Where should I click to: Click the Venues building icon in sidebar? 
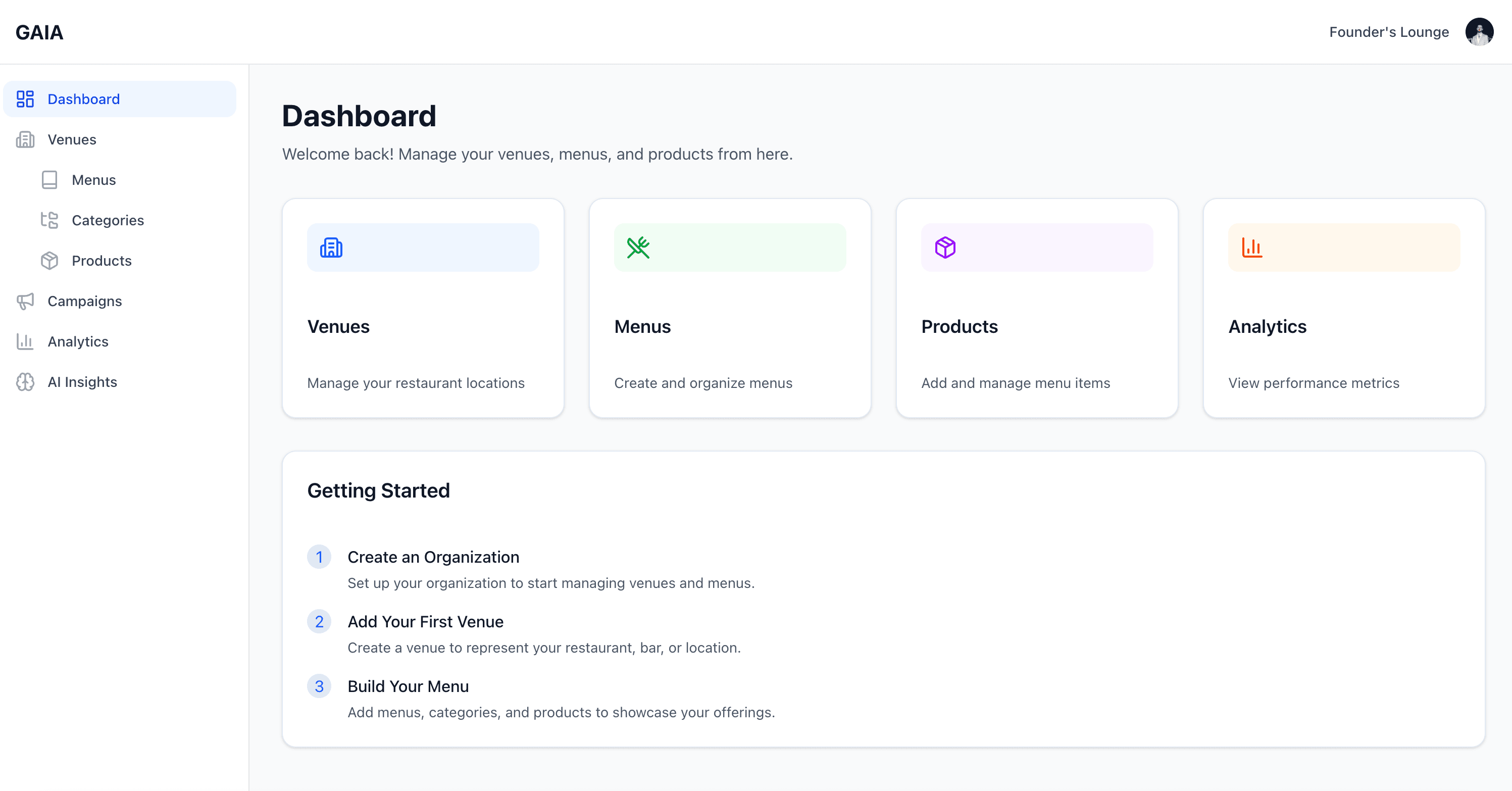[25, 140]
